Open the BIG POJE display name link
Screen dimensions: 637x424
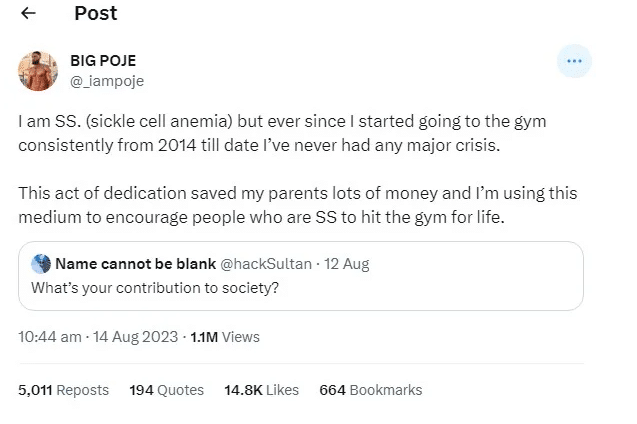pyautogui.click(x=104, y=61)
